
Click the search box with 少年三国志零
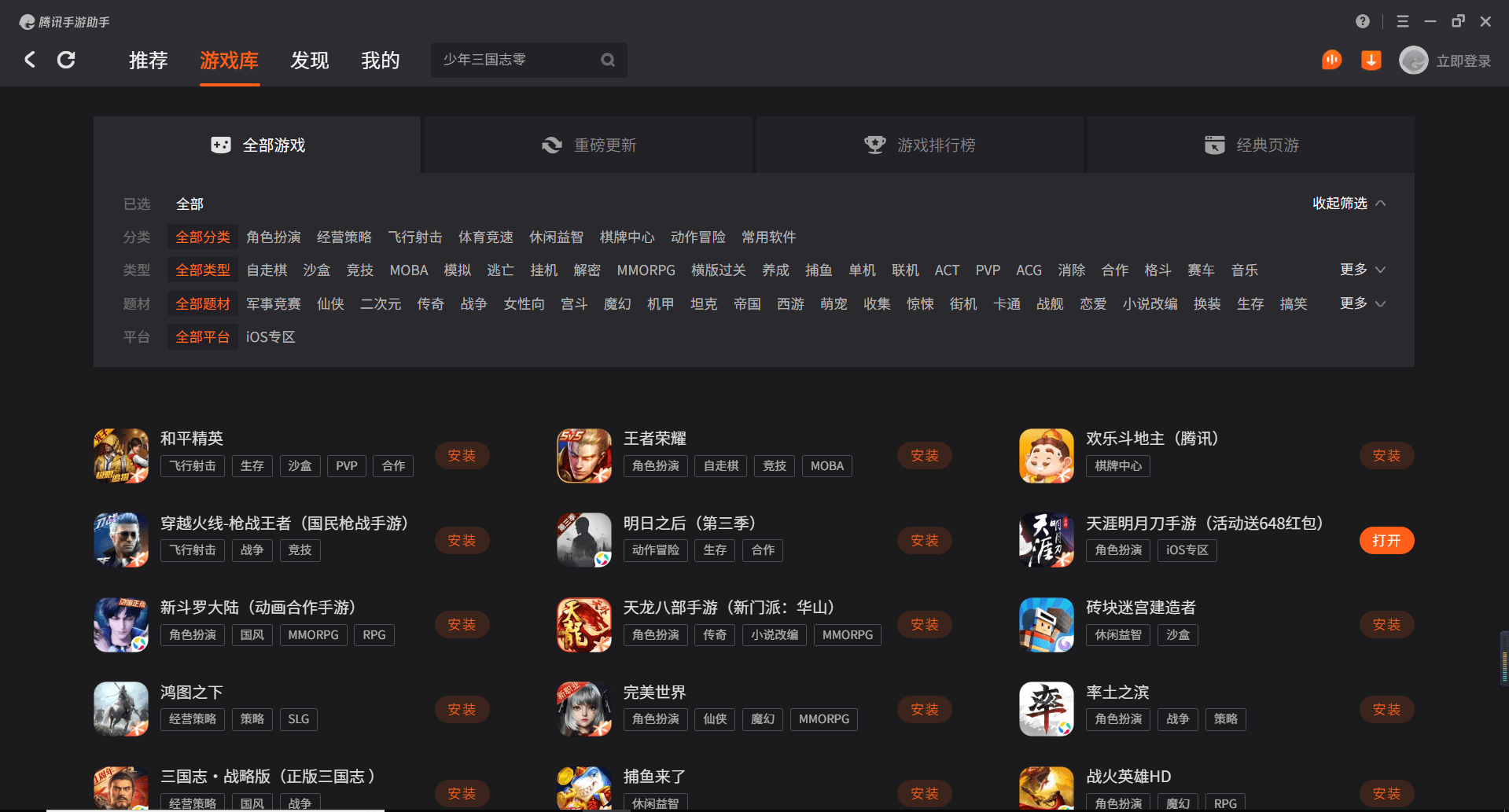(x=528, y=60)
